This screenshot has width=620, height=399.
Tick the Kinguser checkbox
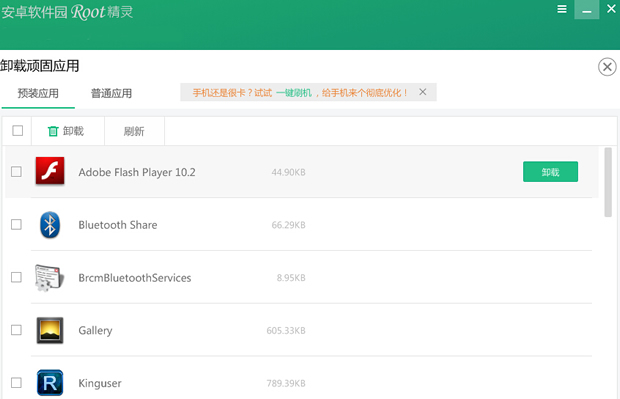[x=16, y=383]
